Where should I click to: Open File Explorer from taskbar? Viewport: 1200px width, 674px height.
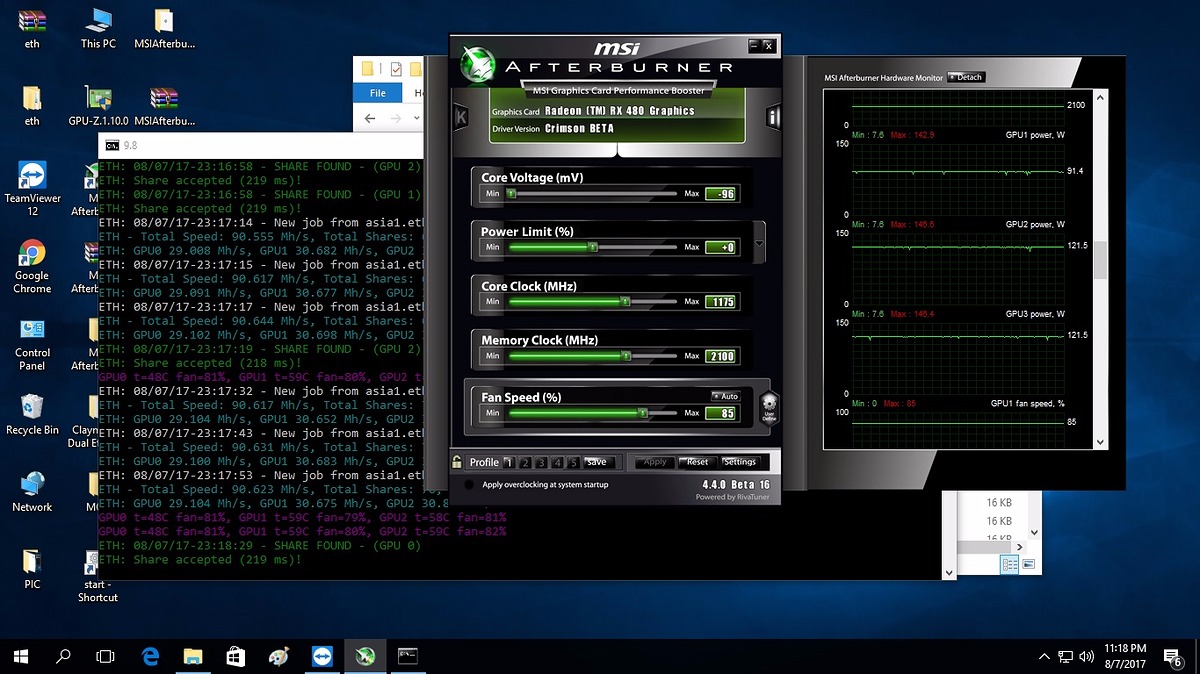(193, 656)
